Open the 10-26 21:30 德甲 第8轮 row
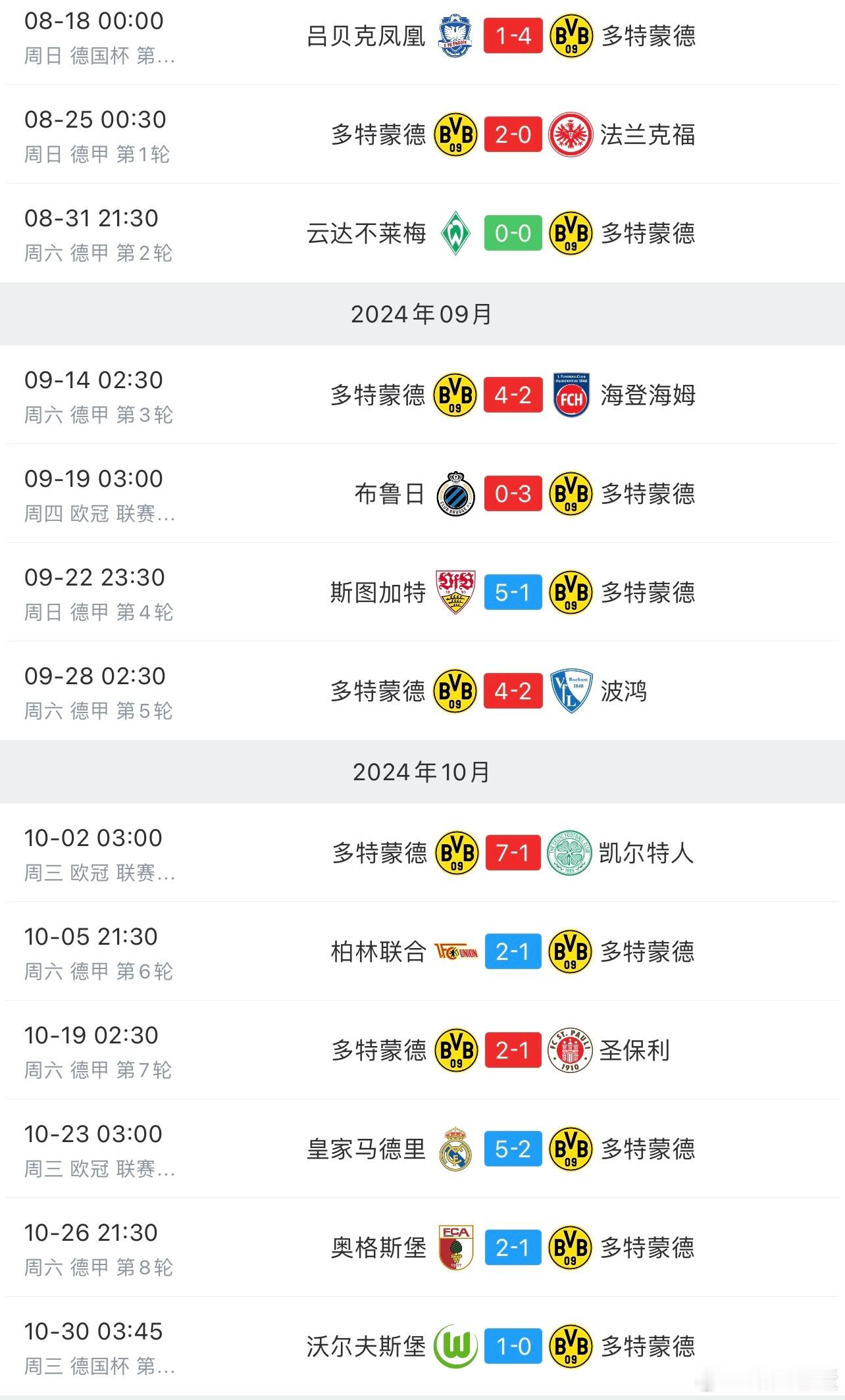Viewport: 845px width, 1400px height. [x=422, y=1247]
